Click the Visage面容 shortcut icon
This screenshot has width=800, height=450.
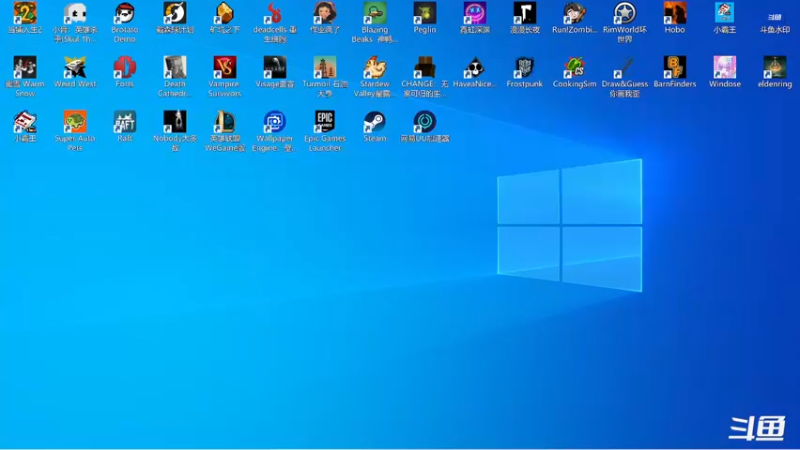(x=274, y=67)
